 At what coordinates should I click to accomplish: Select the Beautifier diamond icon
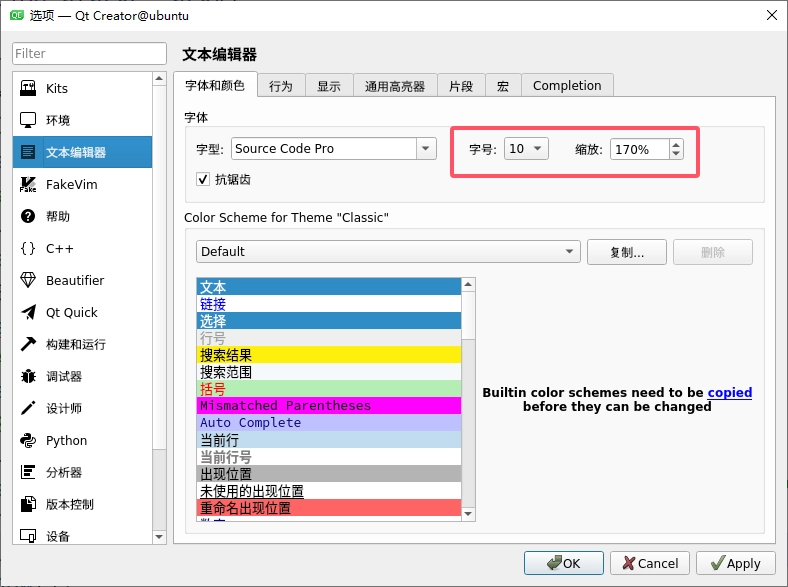point(28,281)
